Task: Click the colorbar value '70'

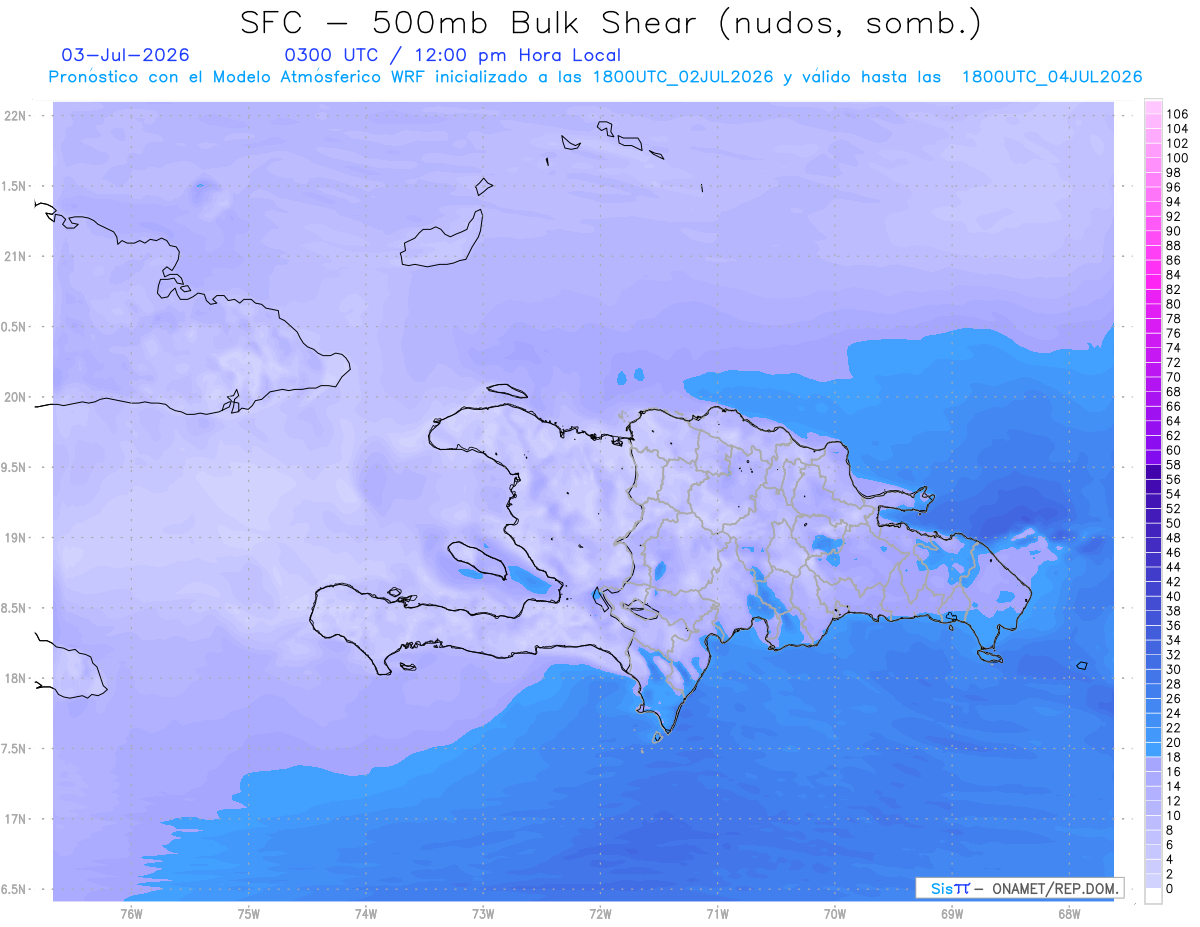Action: 1174,377
